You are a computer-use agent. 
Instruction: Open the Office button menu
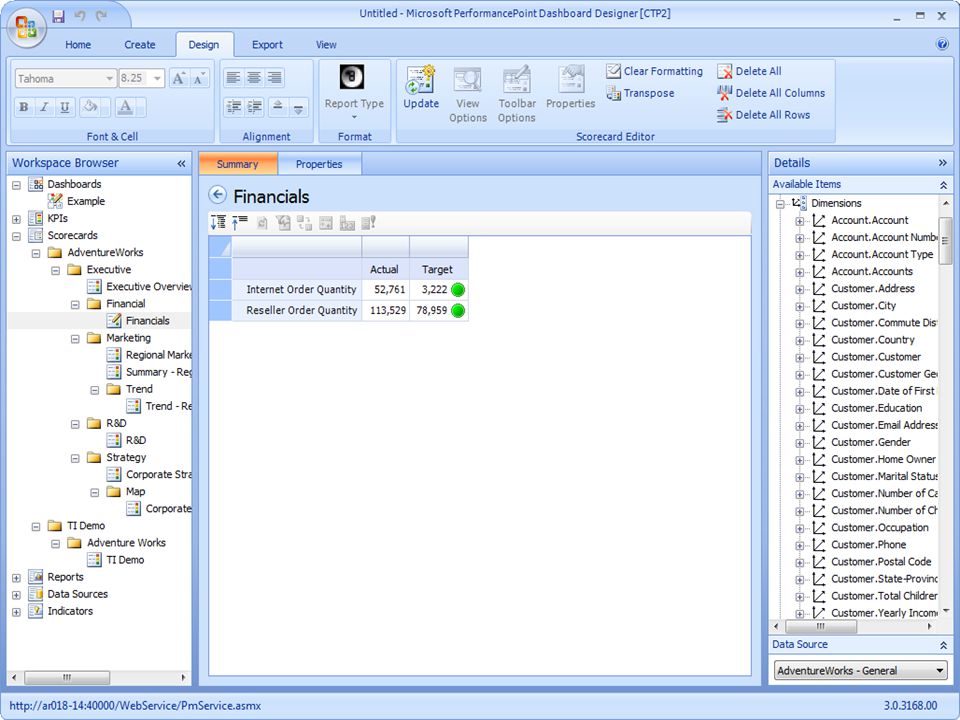coord(27,27)
